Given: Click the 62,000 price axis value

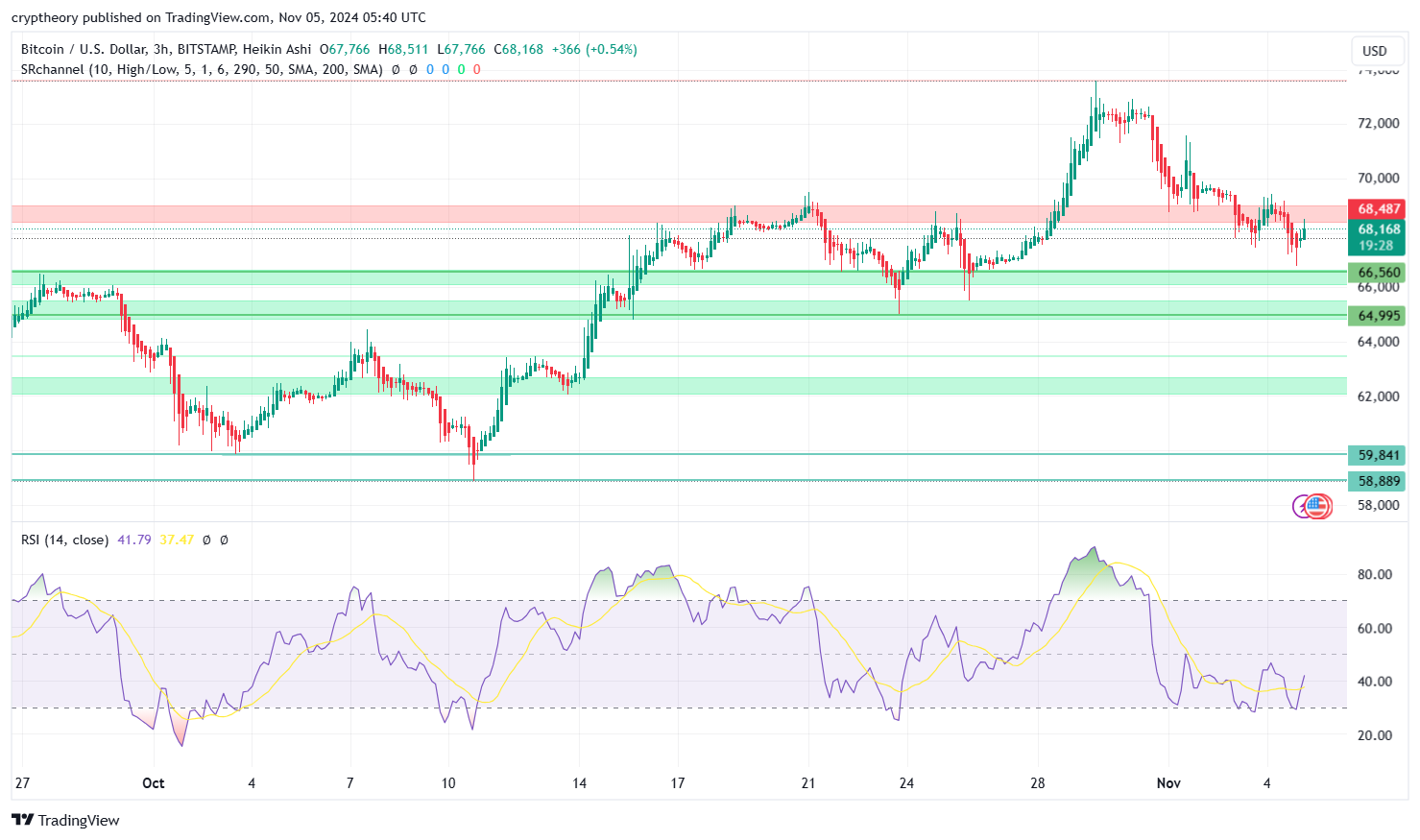Looking at the screenshot, I should [x=1379, y=396].
